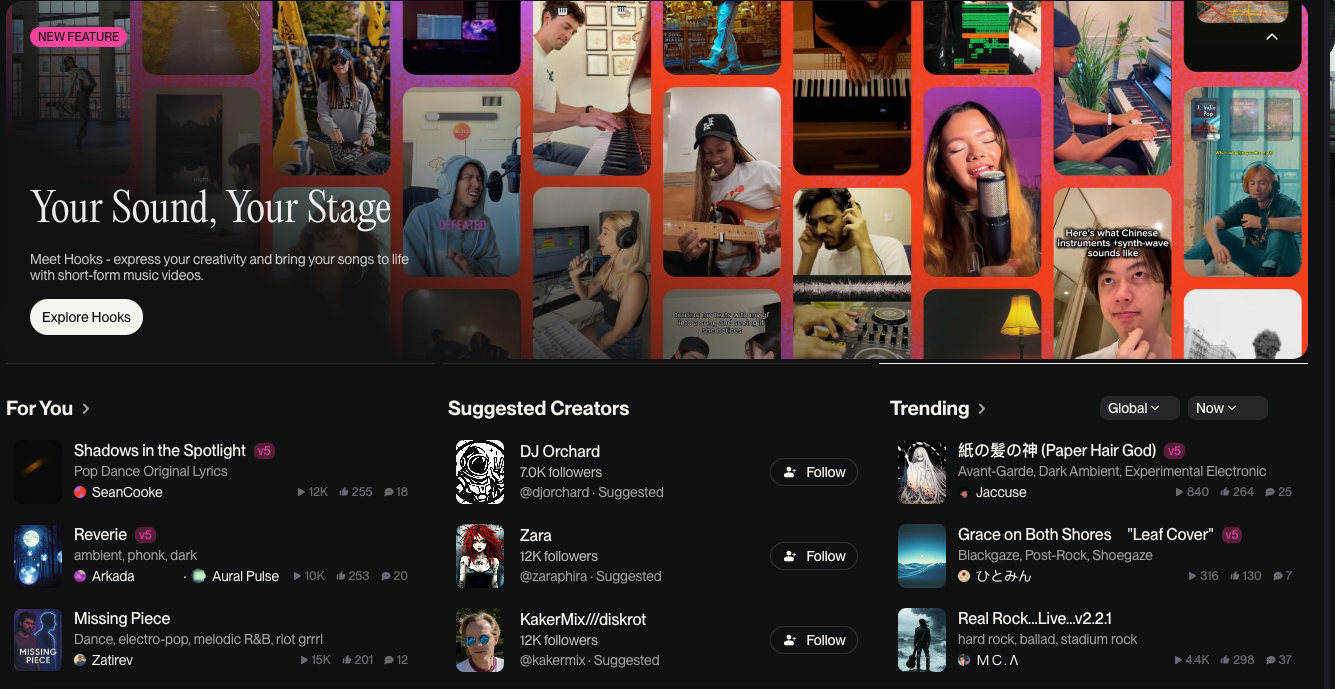Click the Explore Hooks button
This screenshot has width=1335, height=689.
pyautogui.click(x=86, y=317)
